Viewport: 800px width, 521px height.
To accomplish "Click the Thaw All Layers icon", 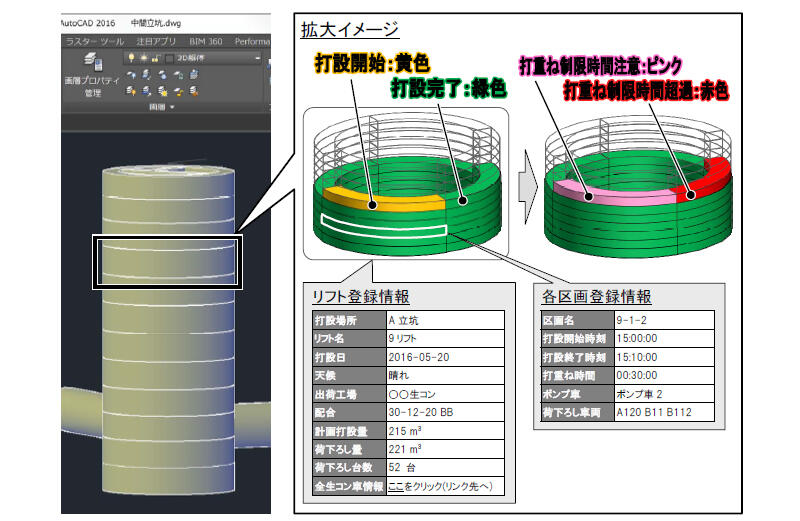I will coord(162,91).
